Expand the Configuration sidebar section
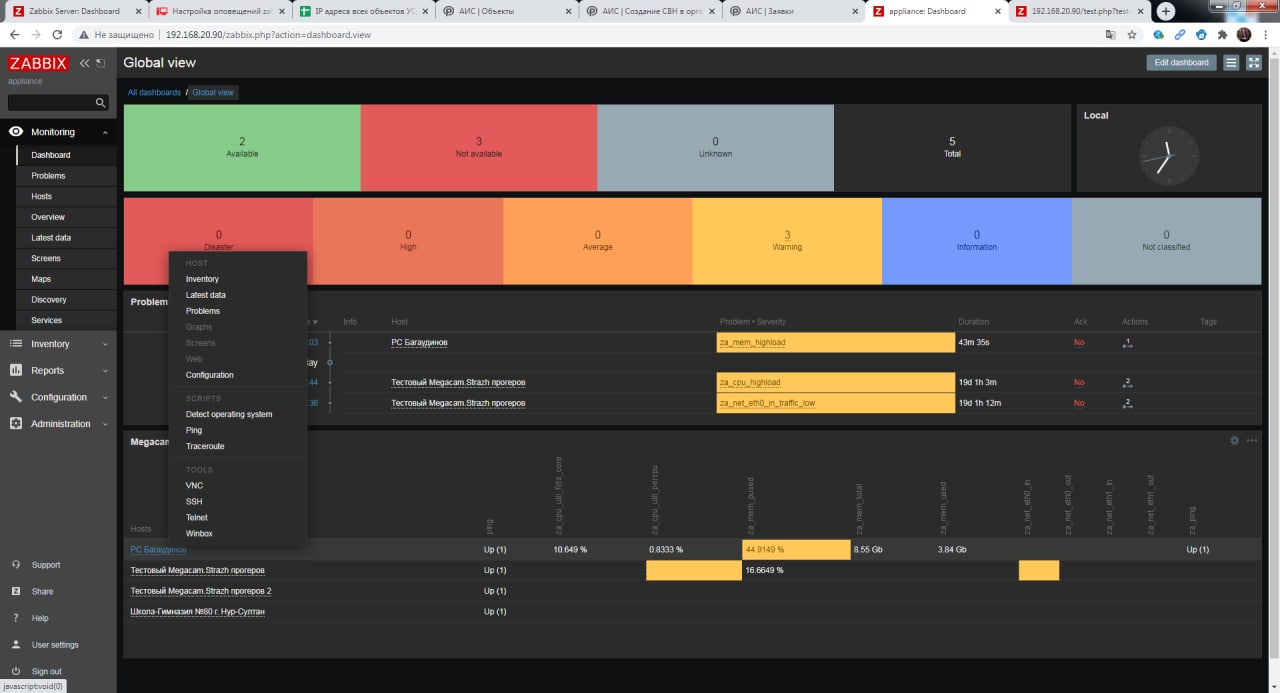The width and height of the screenshot is (1280, 693). (x=58, y=397)
